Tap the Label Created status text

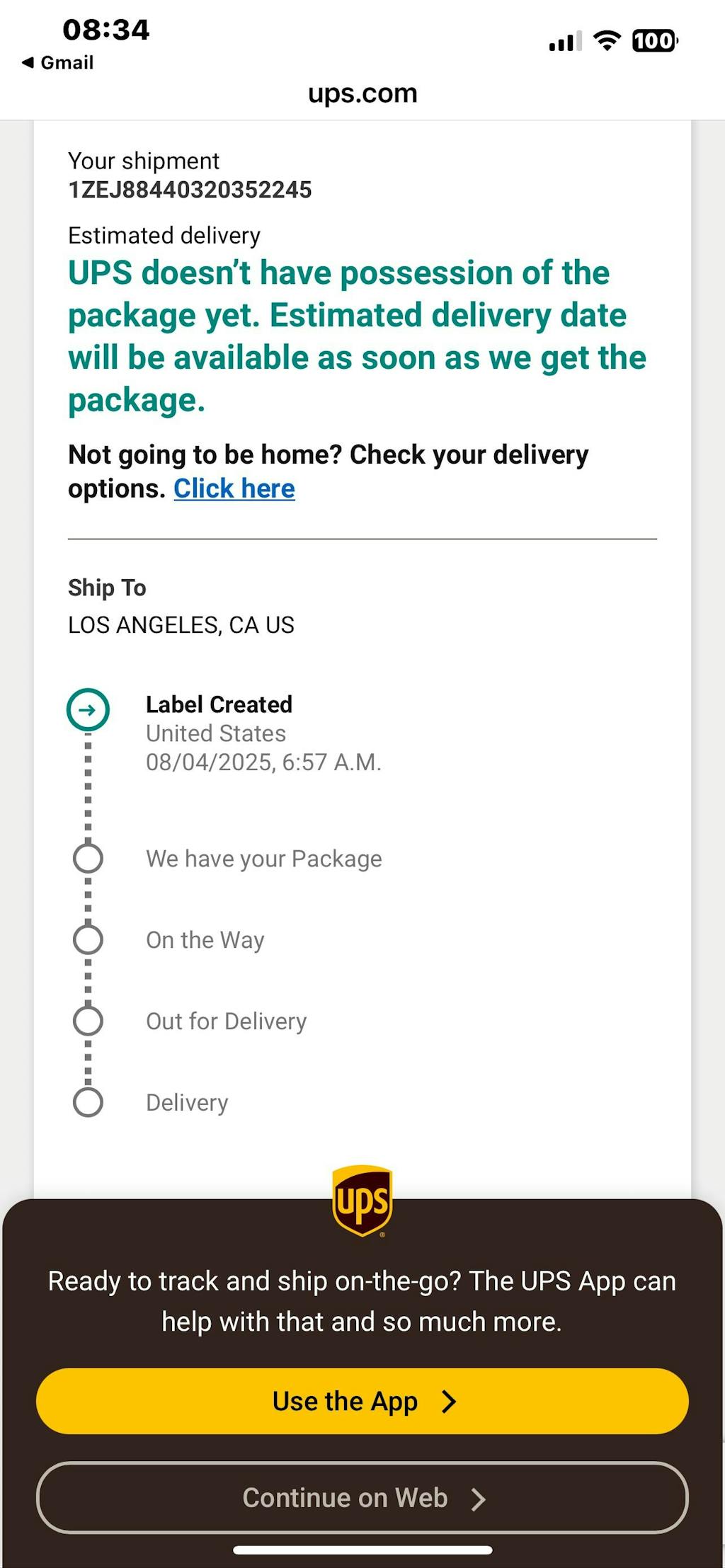pyautogui.click(x=219, y=704)
